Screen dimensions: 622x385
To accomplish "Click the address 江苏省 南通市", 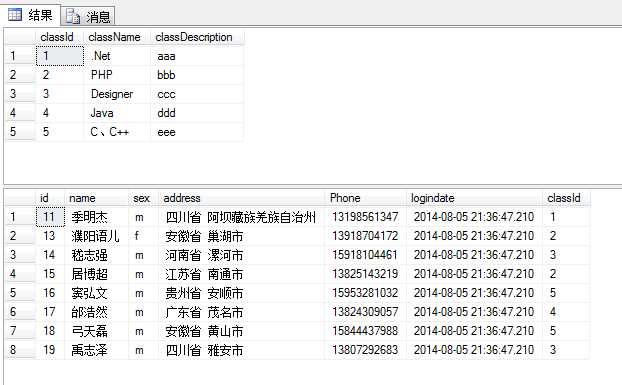I will 241,274.
